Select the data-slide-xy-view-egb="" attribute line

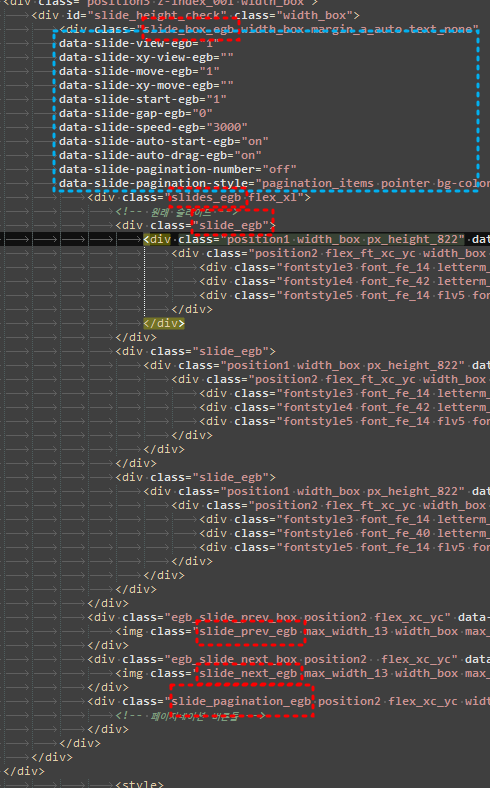[146, 57]
